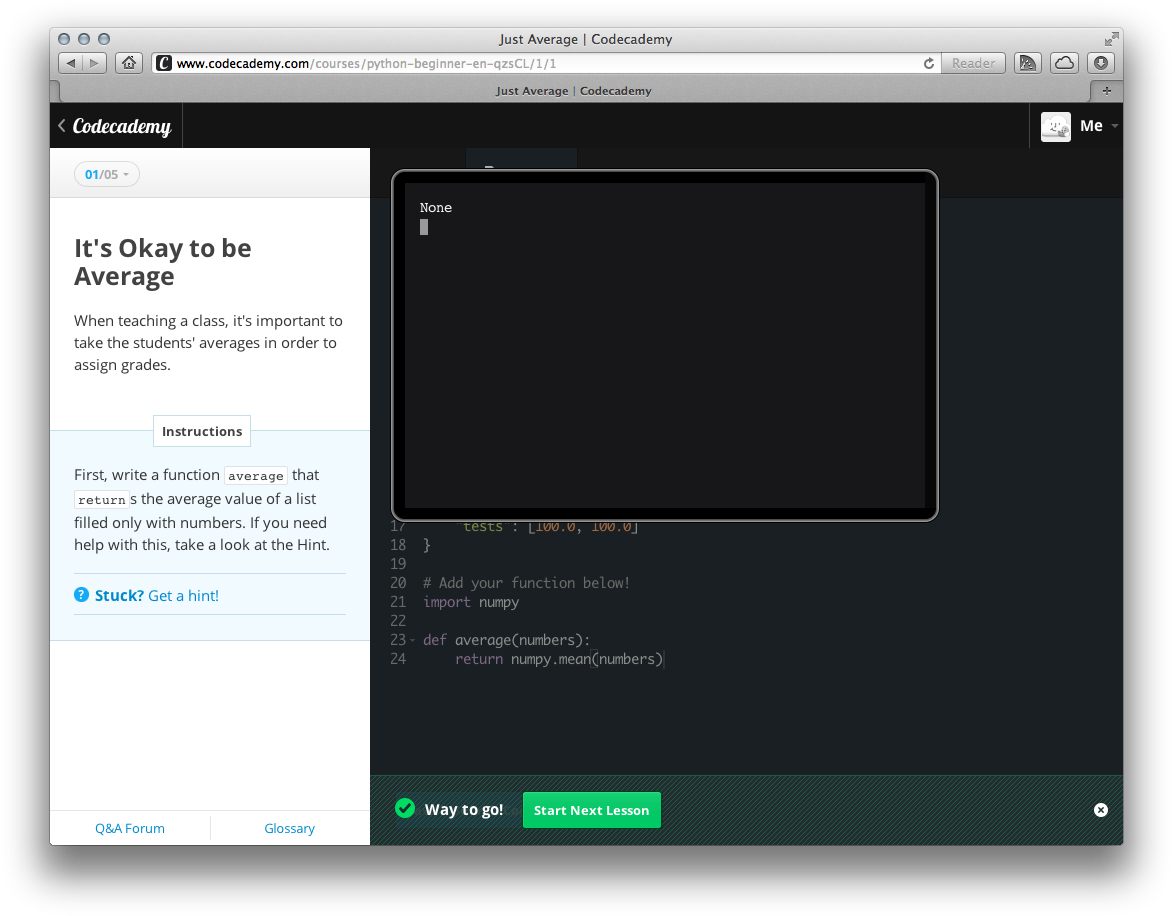Click the 'return' inline code word
The width and height of the screenshot is (1172, 916).
pos(102,499)
